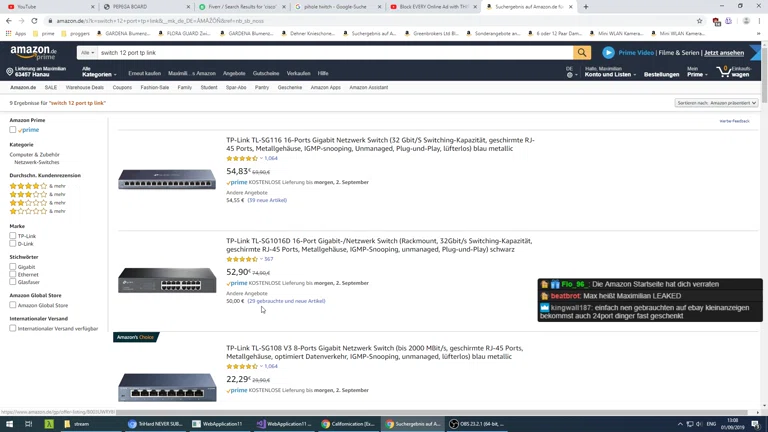This screenshot has height=432, width=768.
Task: Expand the 'Konto und Listen' menu
Action: 609,74
